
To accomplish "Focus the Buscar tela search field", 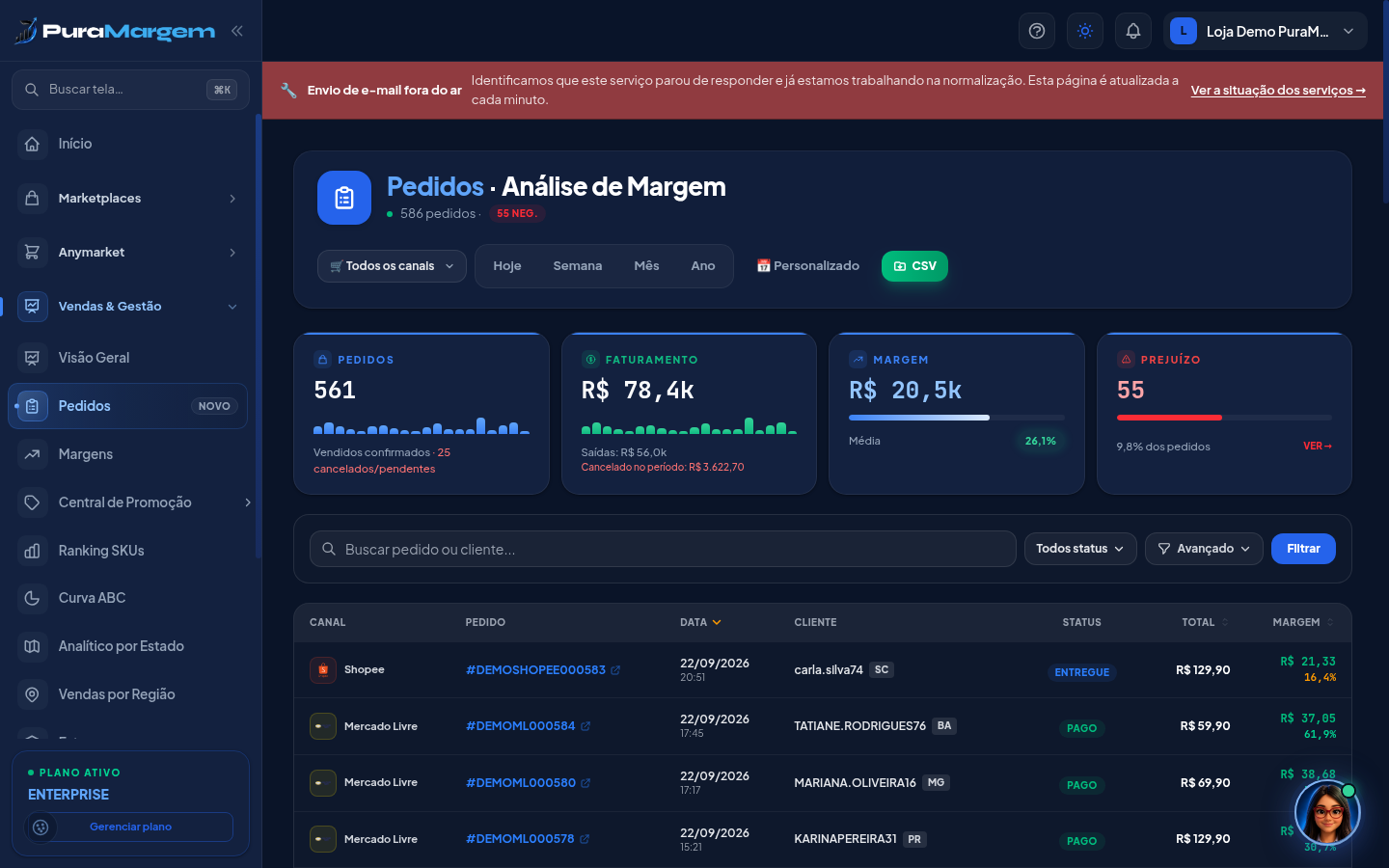I will (x=130, y=90).
